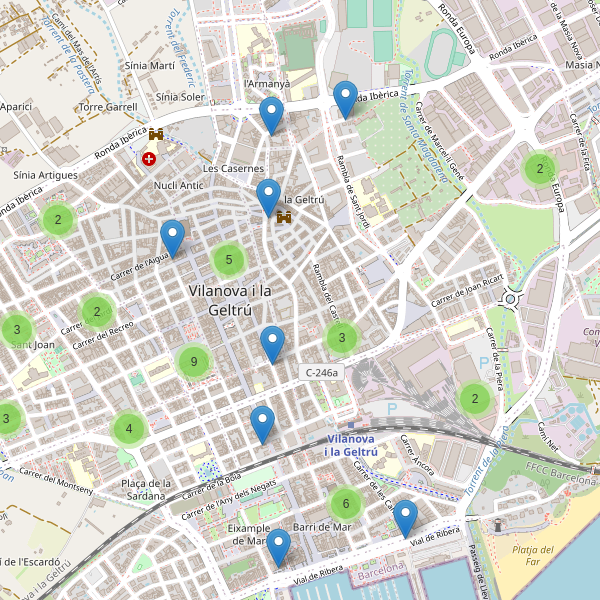600x600 pixels.
Task: Select the Barri de Mar label
Action: (x=322, y=527)
